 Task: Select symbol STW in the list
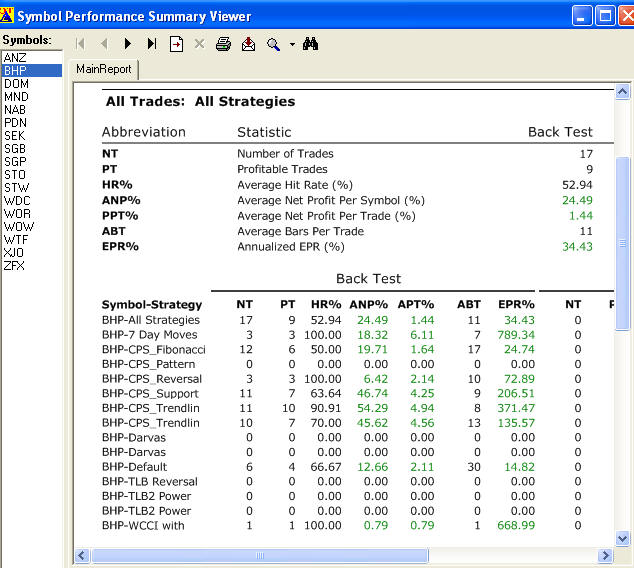pos(32,188)
